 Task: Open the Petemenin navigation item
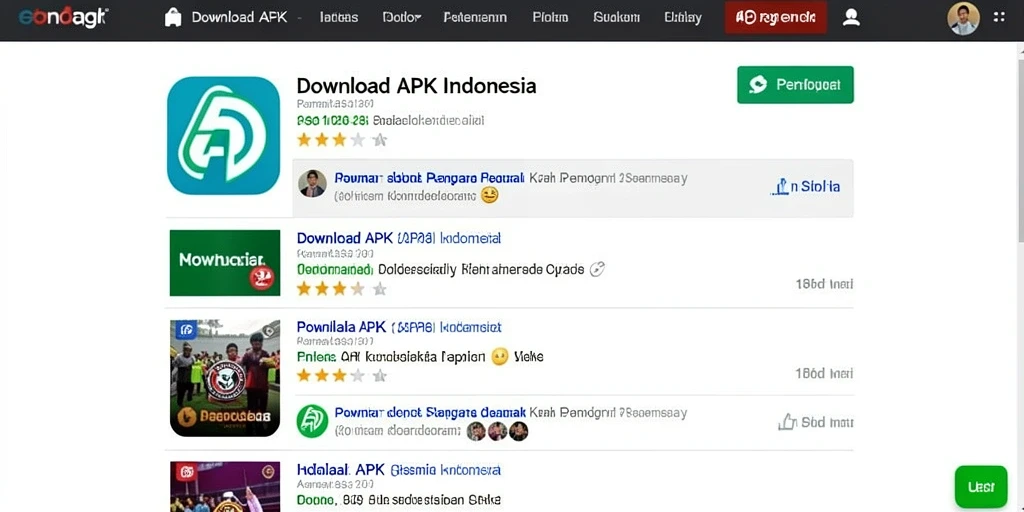pos(475,18)
